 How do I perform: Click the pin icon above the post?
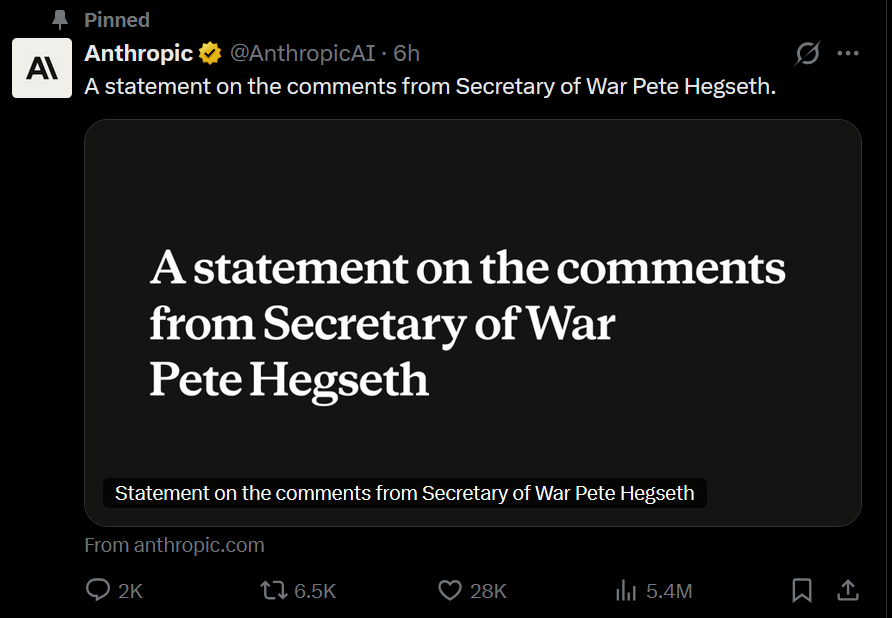pos(60,20)
